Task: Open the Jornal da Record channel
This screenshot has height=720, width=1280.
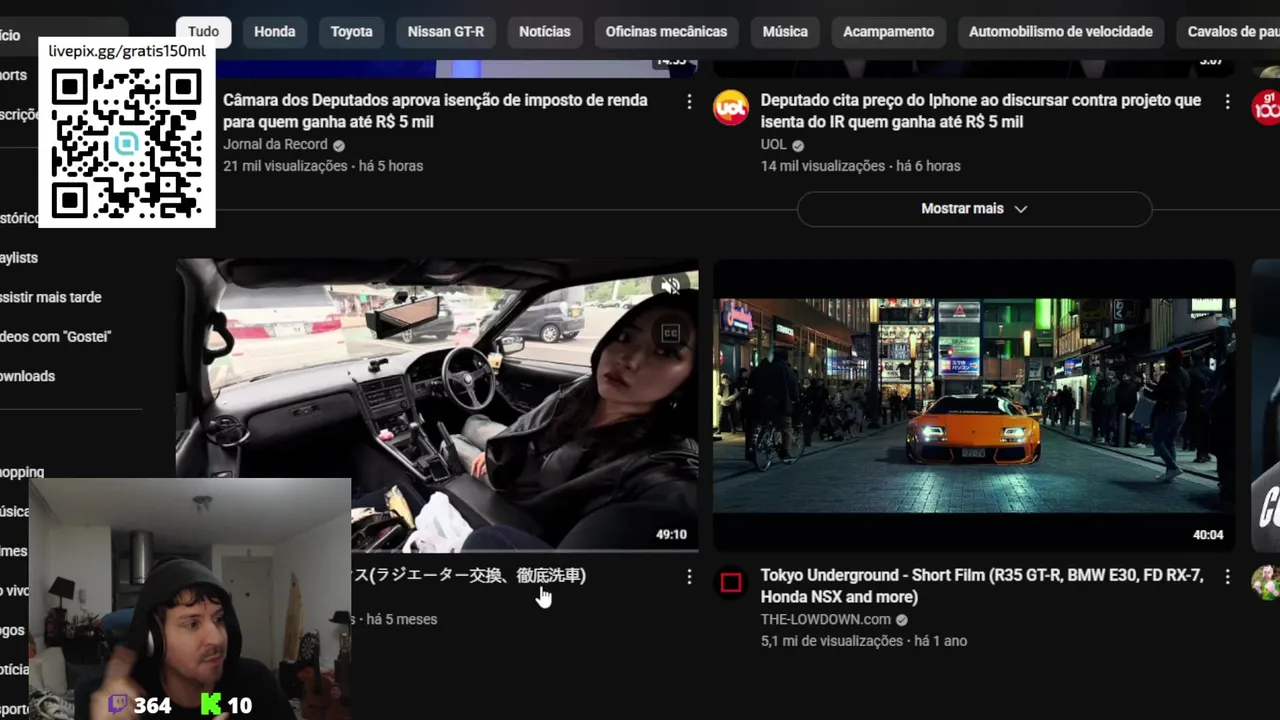Action: (275, 144)
